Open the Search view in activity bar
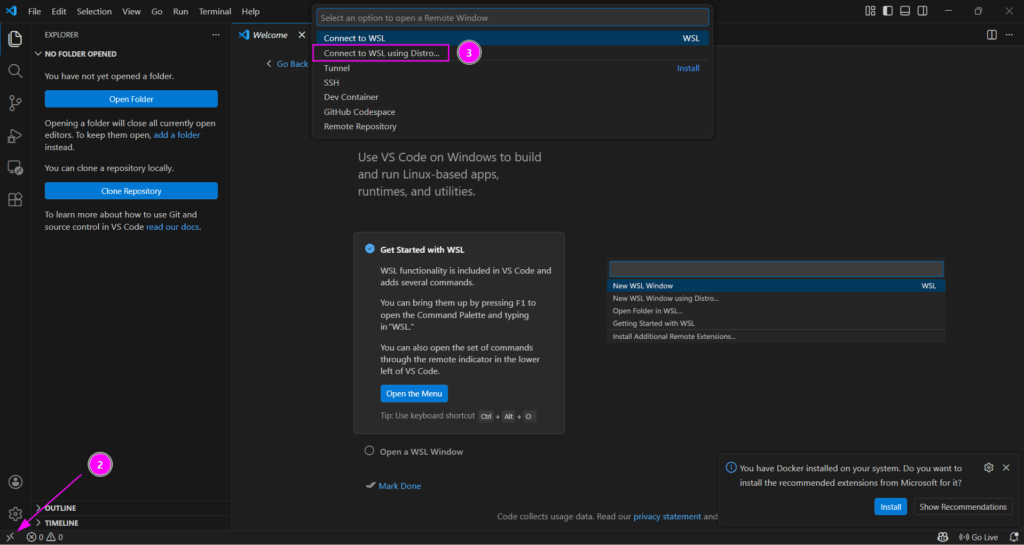1024x545 pixels. pyautogui.click(x=15, y=71)
